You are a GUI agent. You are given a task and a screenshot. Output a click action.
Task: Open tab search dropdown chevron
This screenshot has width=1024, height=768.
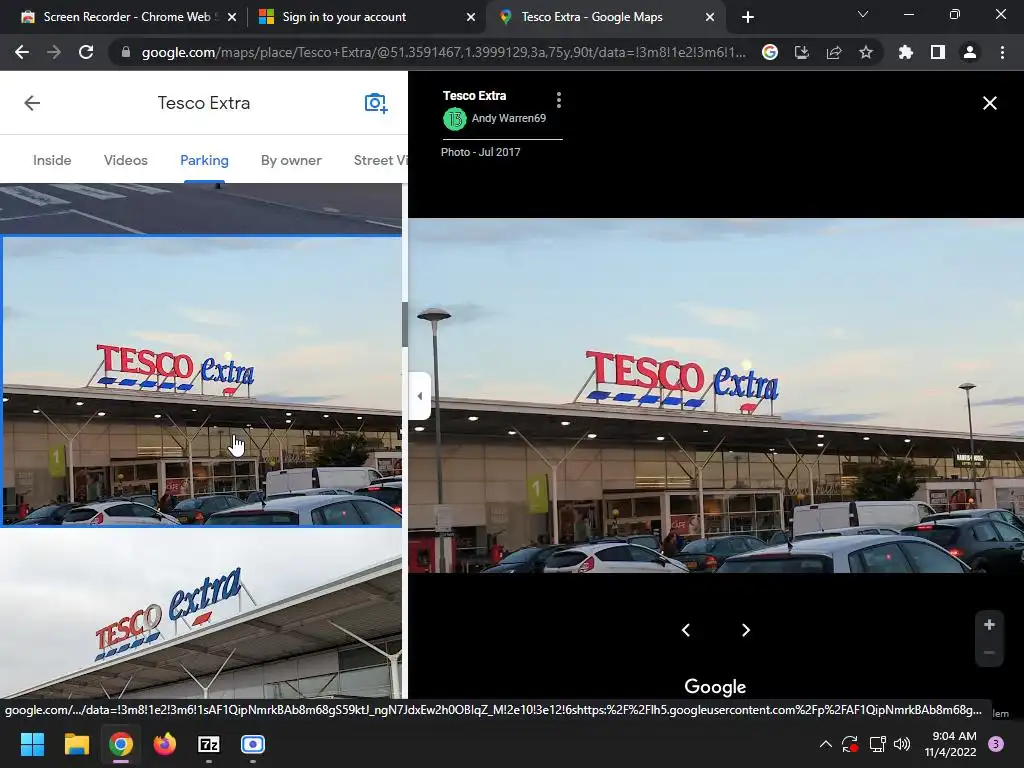[863, 14]
